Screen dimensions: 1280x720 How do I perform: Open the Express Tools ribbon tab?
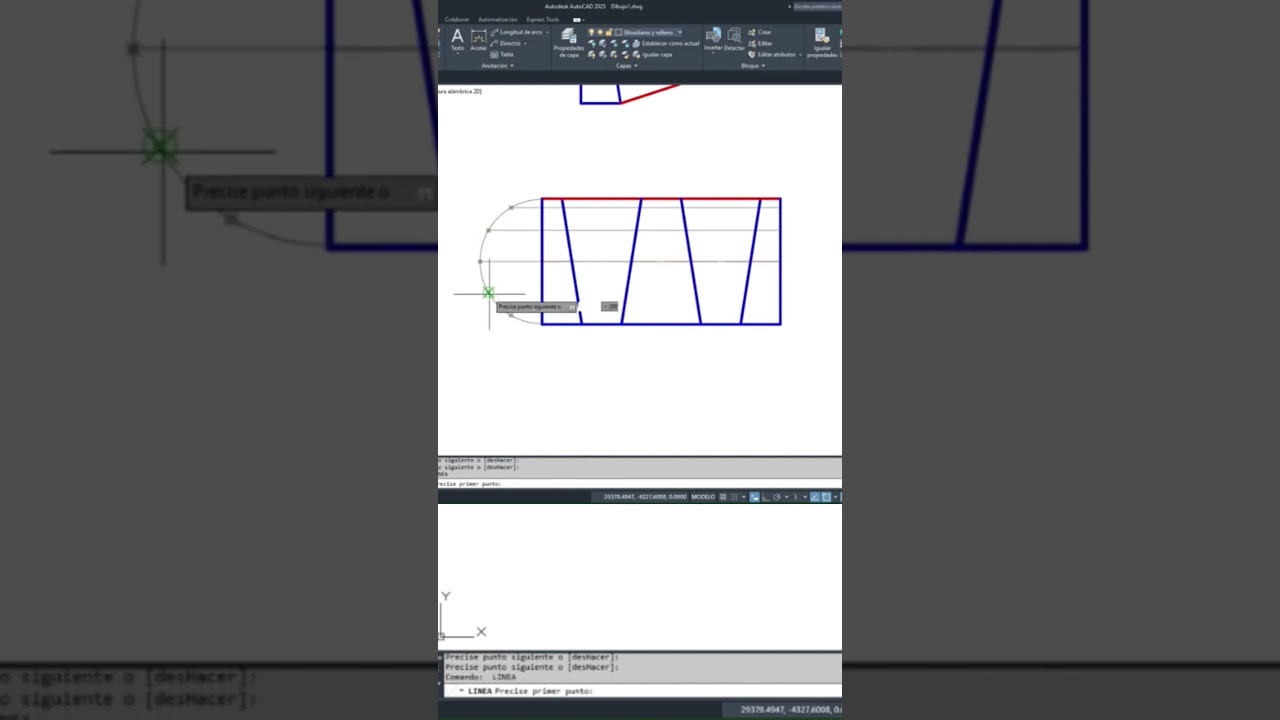coord(543,20)
